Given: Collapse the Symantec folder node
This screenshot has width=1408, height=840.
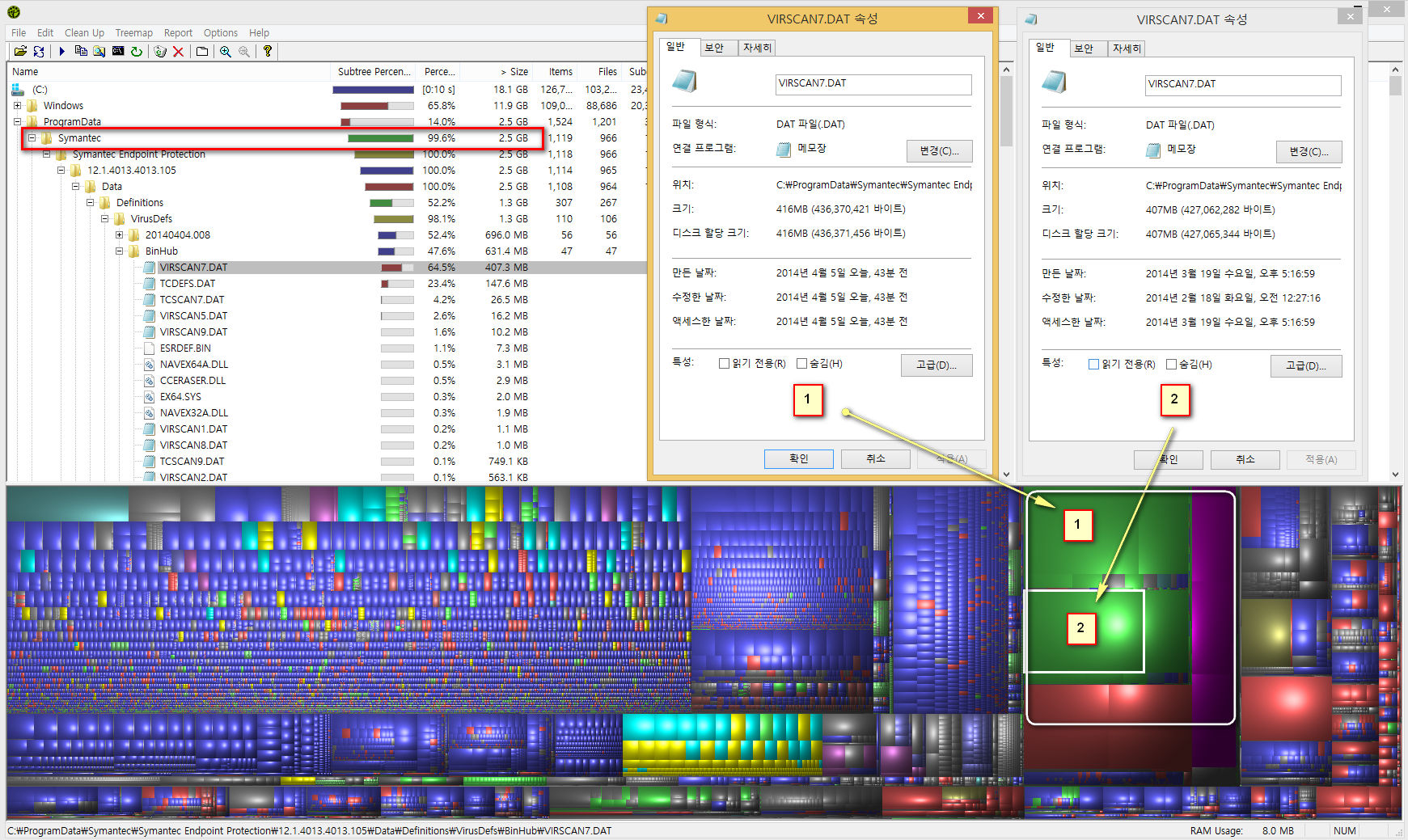Looking at the screenshot, I should [x=32, y=137].
